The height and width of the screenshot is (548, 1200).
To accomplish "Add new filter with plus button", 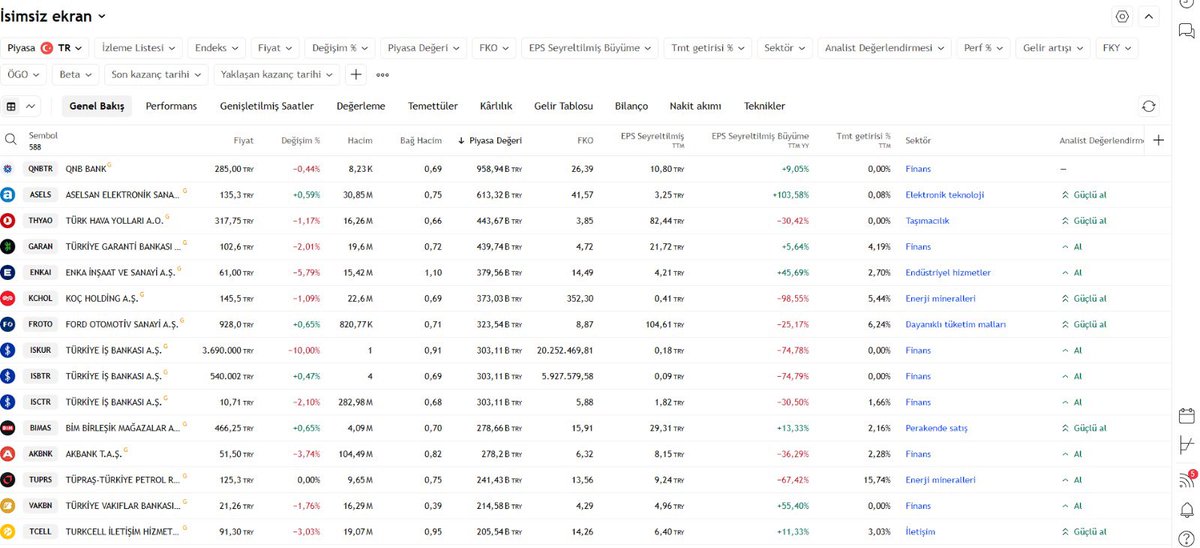I will tap(357, 74).
